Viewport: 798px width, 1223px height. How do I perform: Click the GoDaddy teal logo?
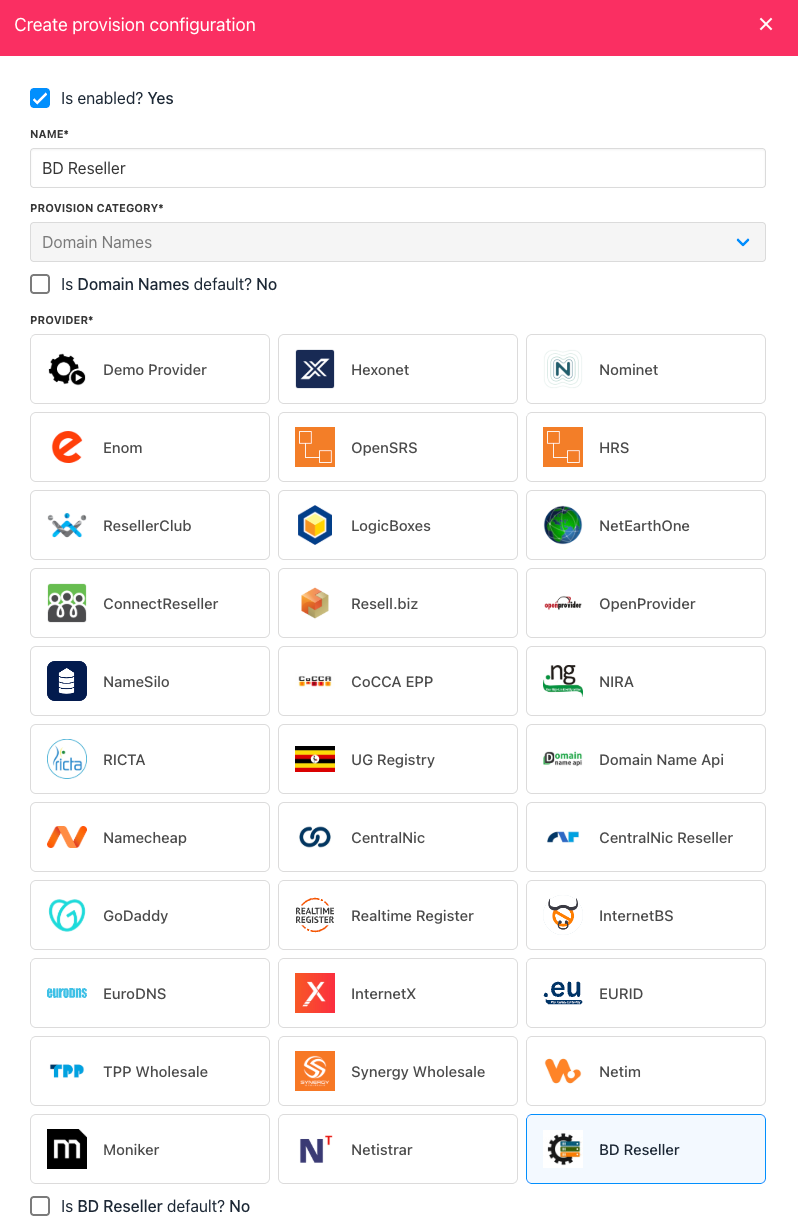pyautogui.click(x=67, y=916)
